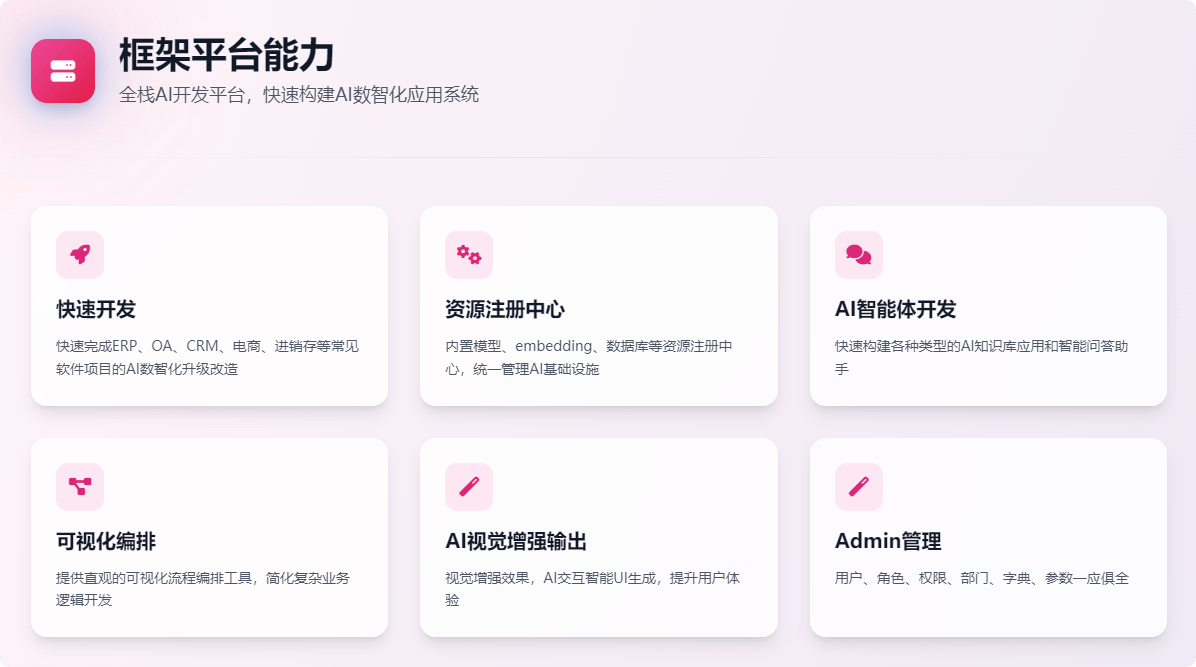Click the description about 可视化流程编排工具
The width and height of the screenshot is (1196, 667).
click(x=202, y=589)
